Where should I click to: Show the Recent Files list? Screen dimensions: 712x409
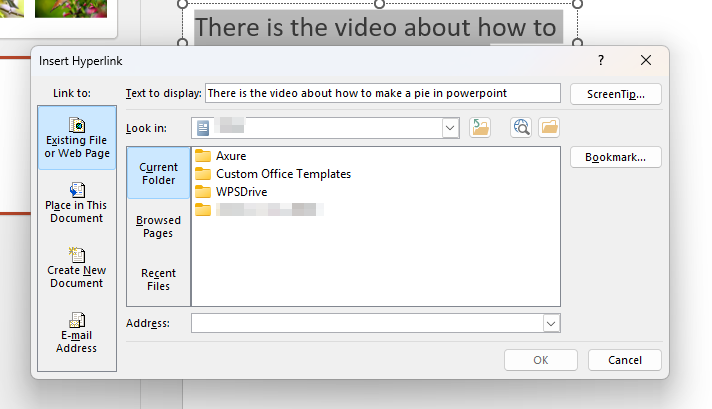(158, 279)
